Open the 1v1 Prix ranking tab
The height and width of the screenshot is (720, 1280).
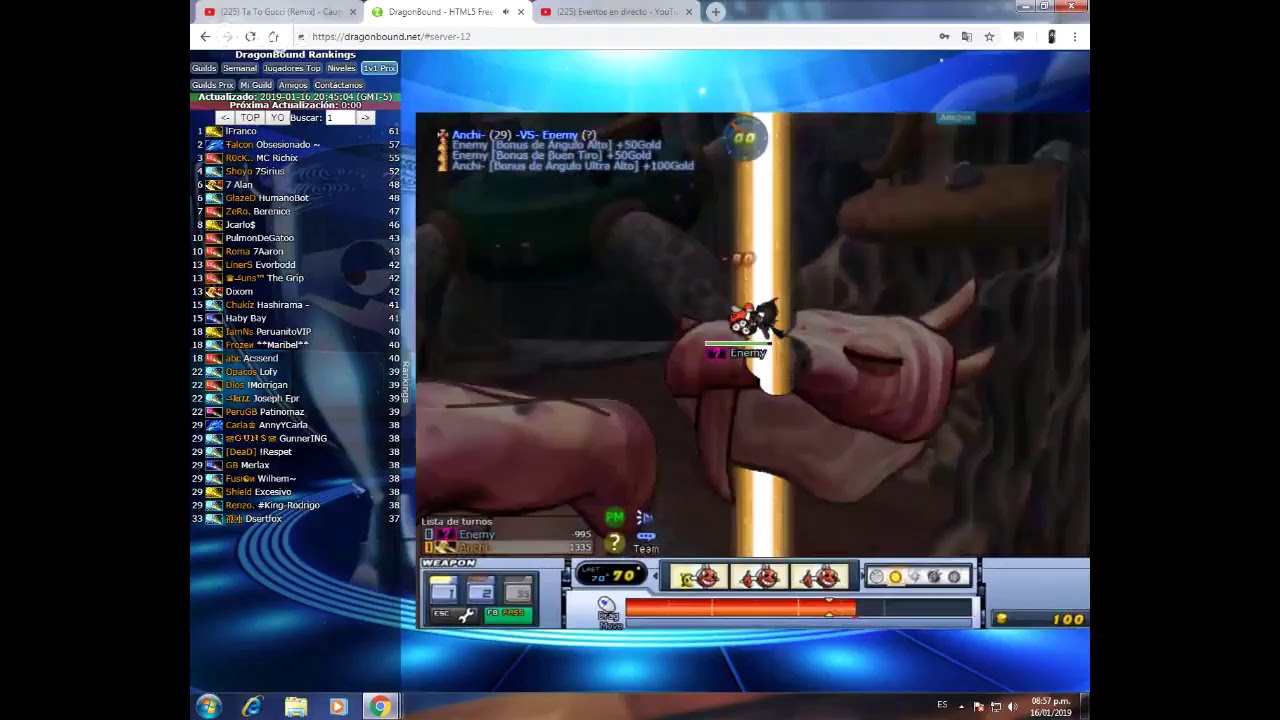pyautogui.click(x=379, y=68)
